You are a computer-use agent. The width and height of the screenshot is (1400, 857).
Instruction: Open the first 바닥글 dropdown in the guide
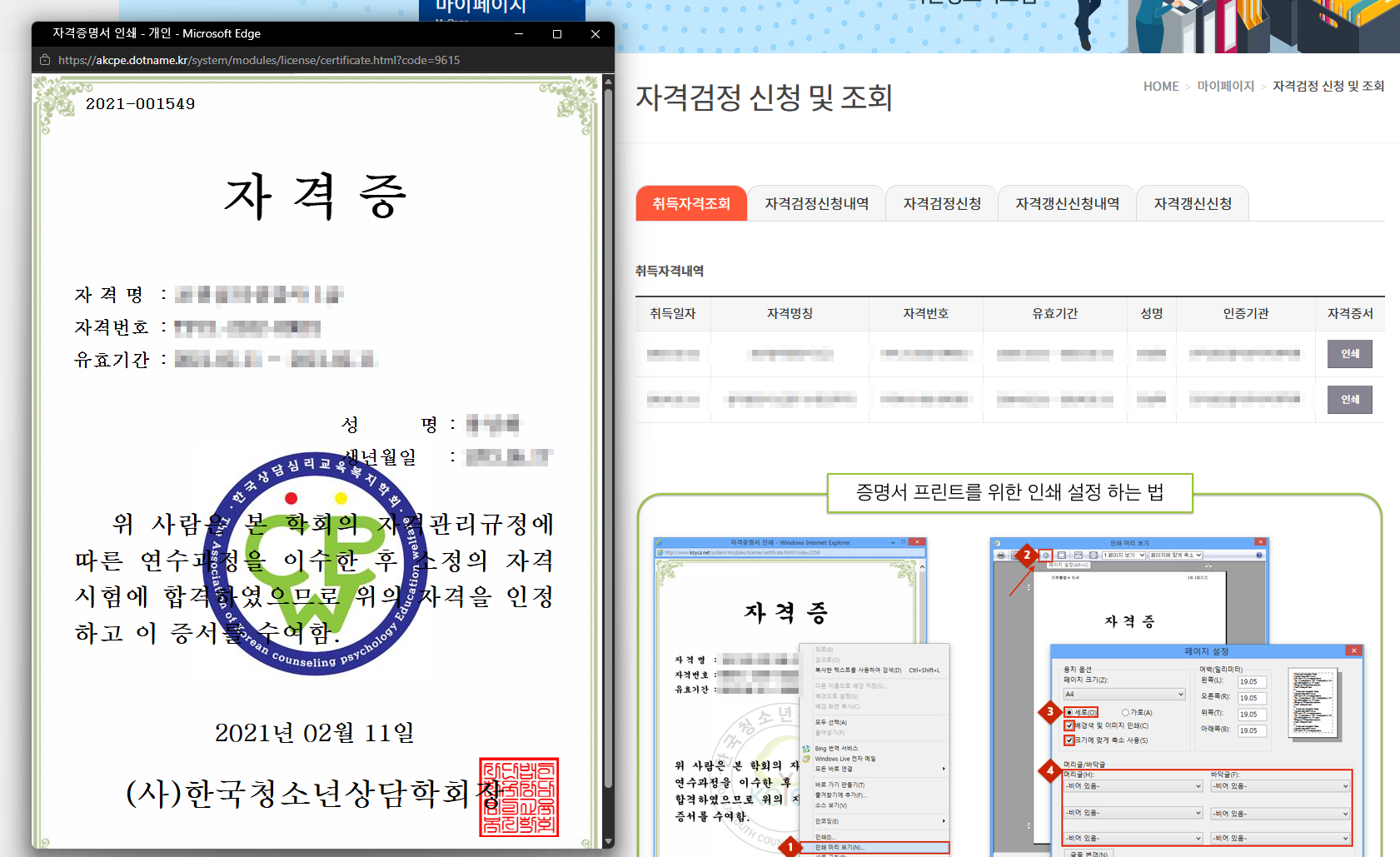1280,786
